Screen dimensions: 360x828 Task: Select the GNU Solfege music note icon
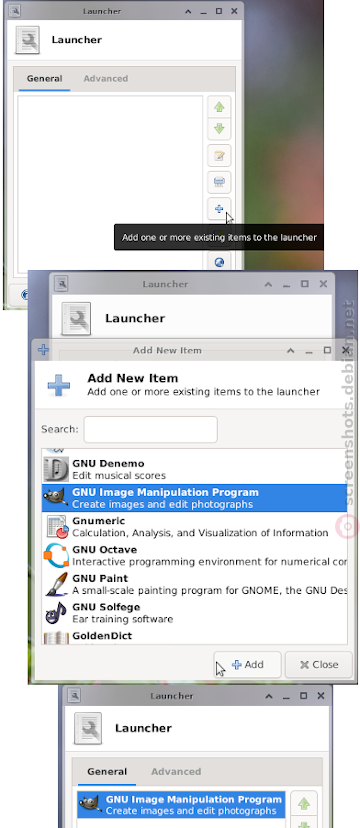tap(56, 613)
